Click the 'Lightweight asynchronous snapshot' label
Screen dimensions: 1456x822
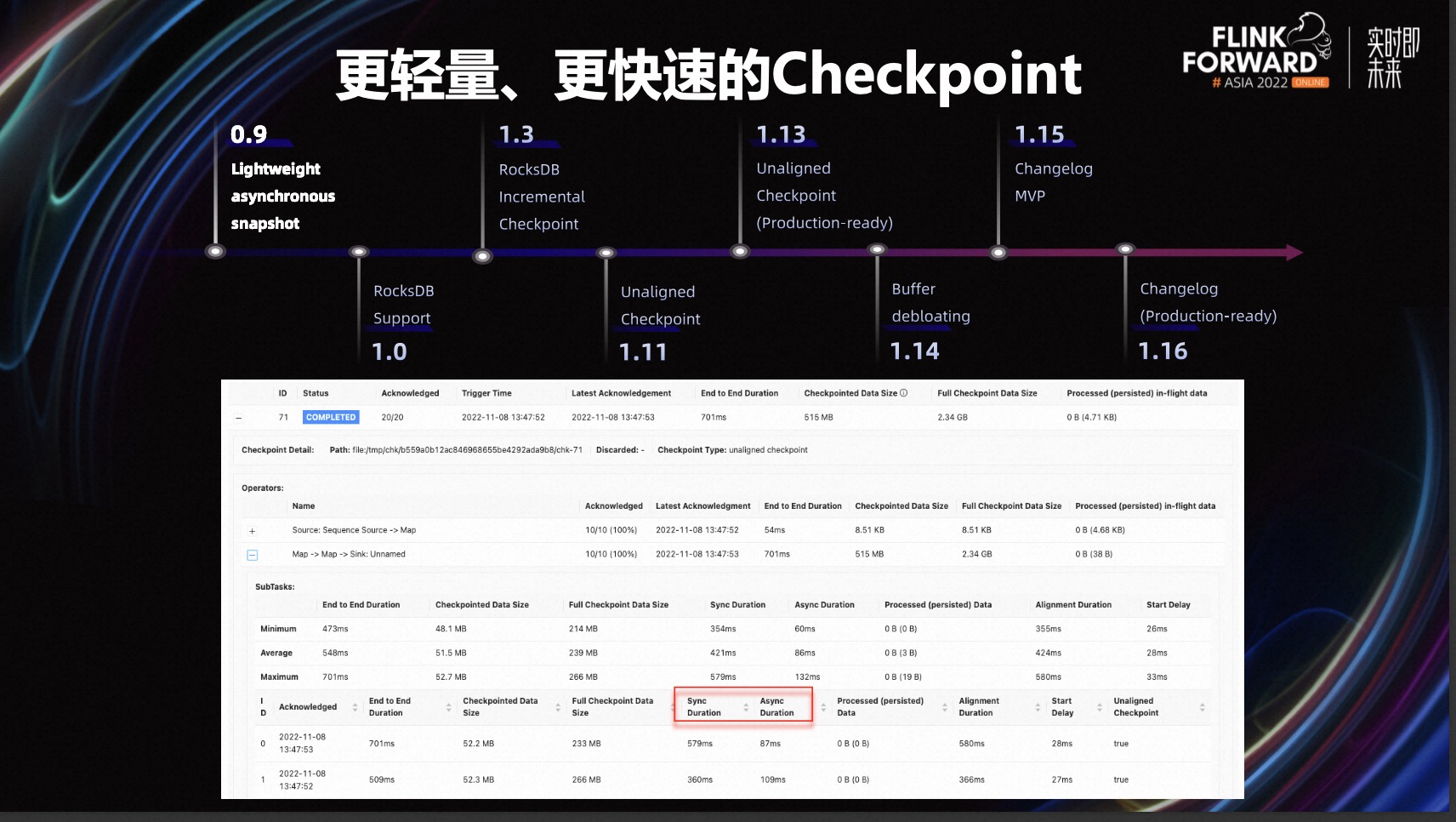[x=282, y=196]
